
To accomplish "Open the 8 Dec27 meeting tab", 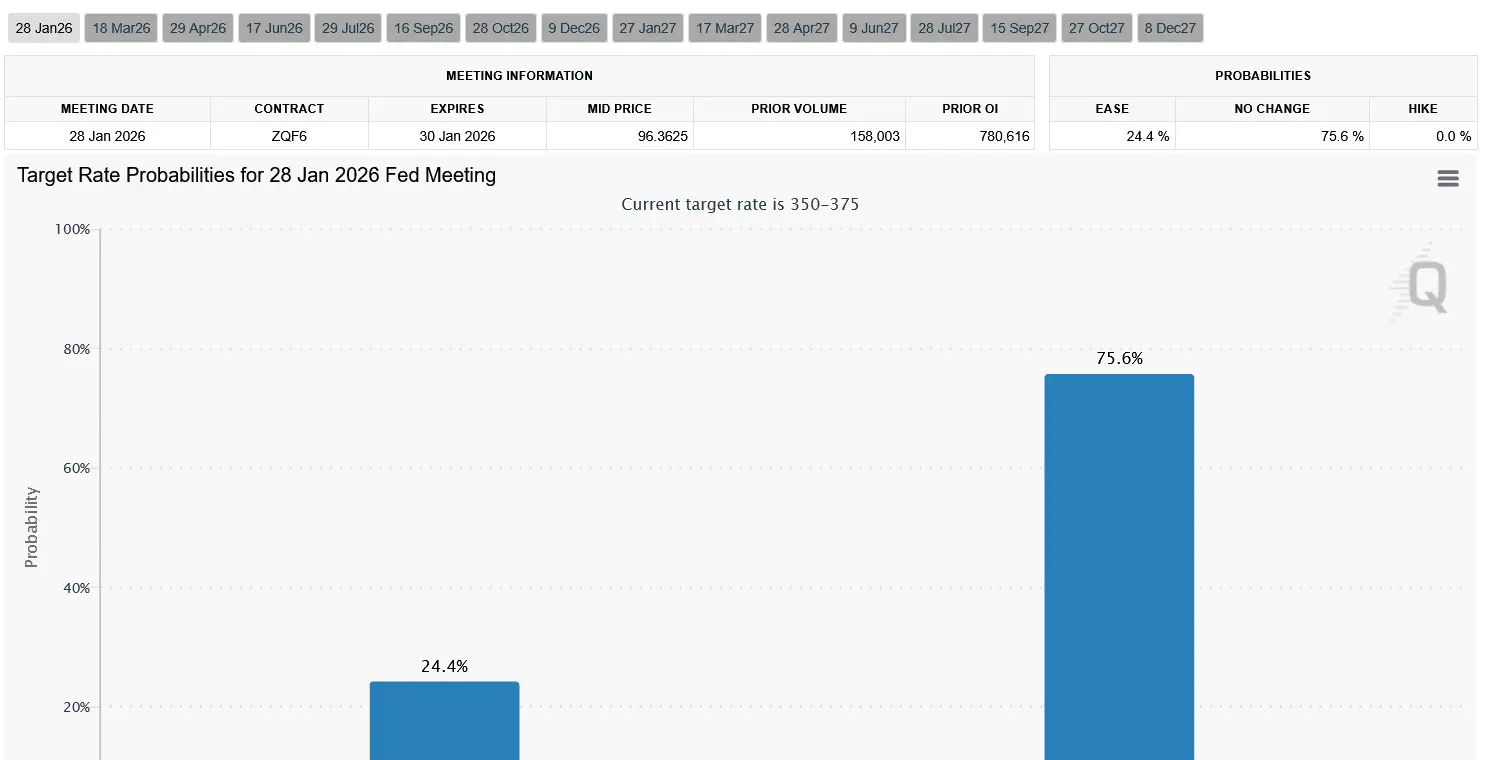I will pos(1170,27).
